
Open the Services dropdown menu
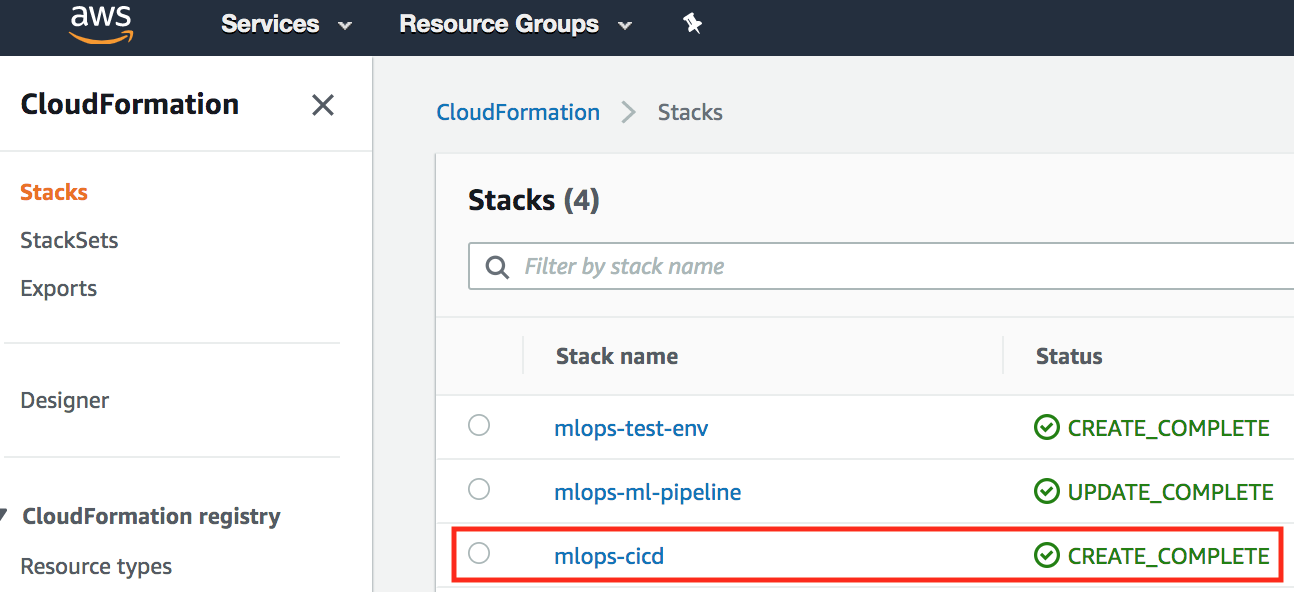[287, 24]
